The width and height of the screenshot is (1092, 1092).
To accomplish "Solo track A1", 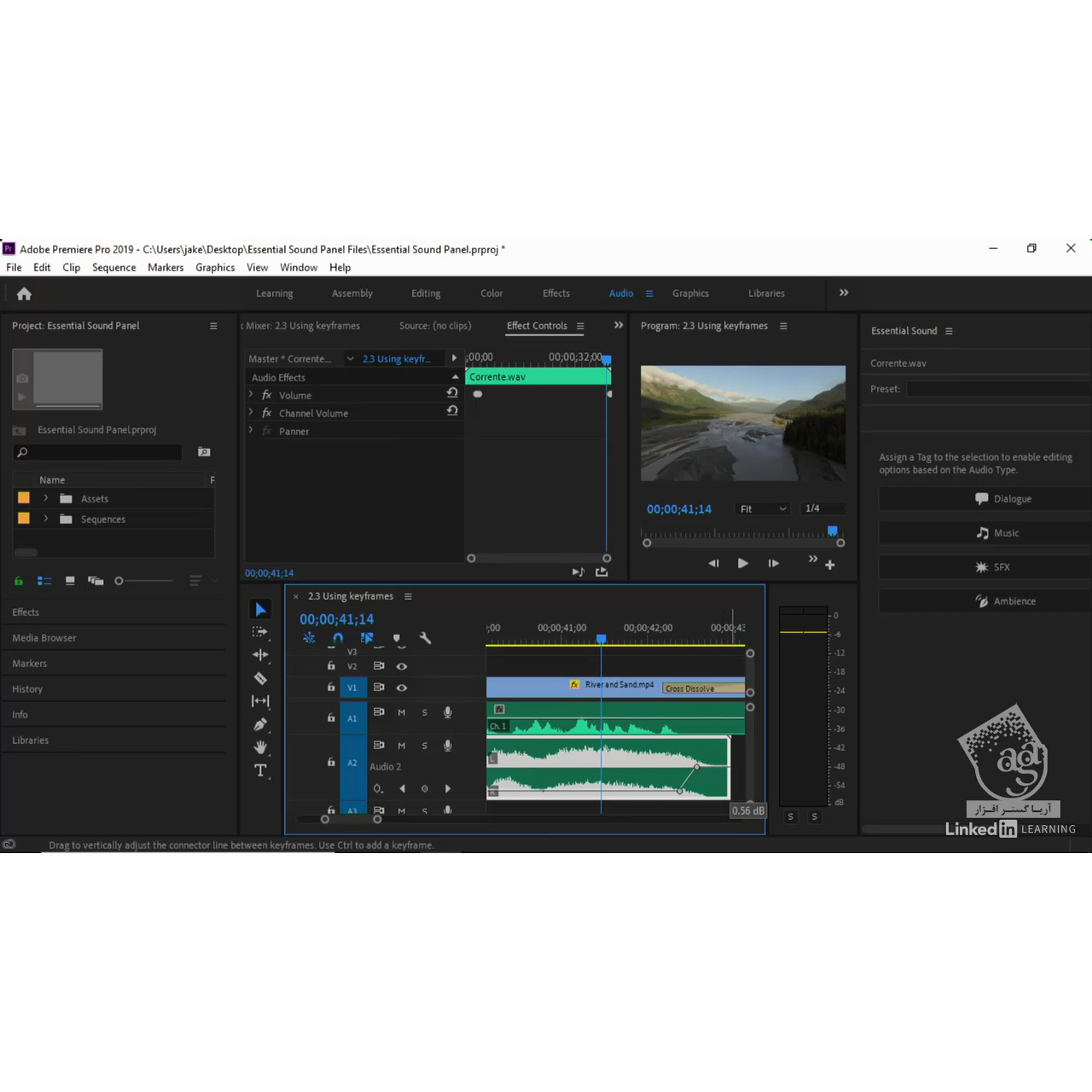I will coord(425,712).
